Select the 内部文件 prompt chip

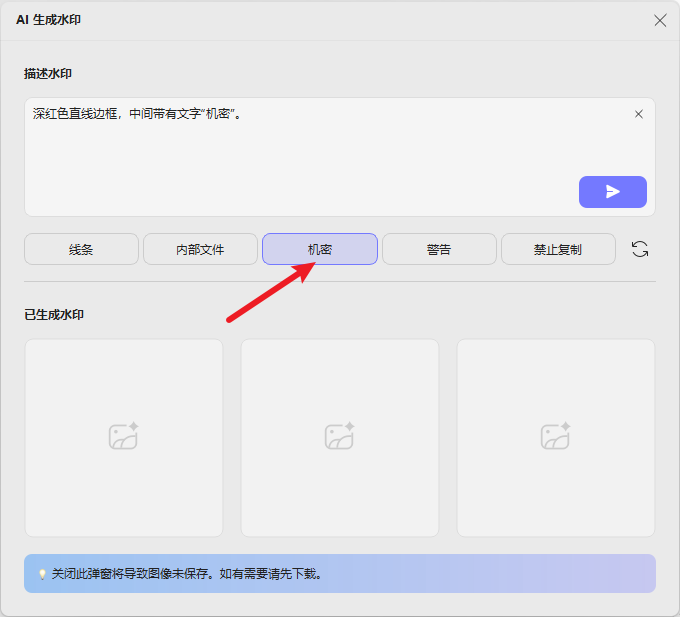point(200,249)
